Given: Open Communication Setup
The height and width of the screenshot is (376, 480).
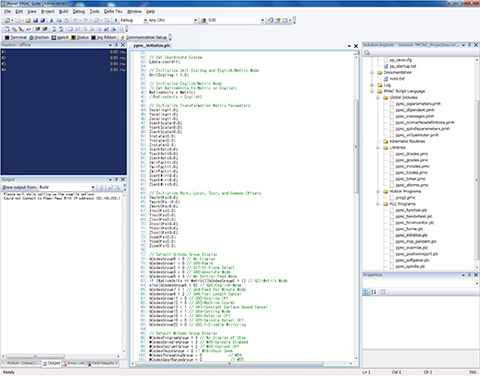Looking at the screenshot, I should click(x=143, y=37).
